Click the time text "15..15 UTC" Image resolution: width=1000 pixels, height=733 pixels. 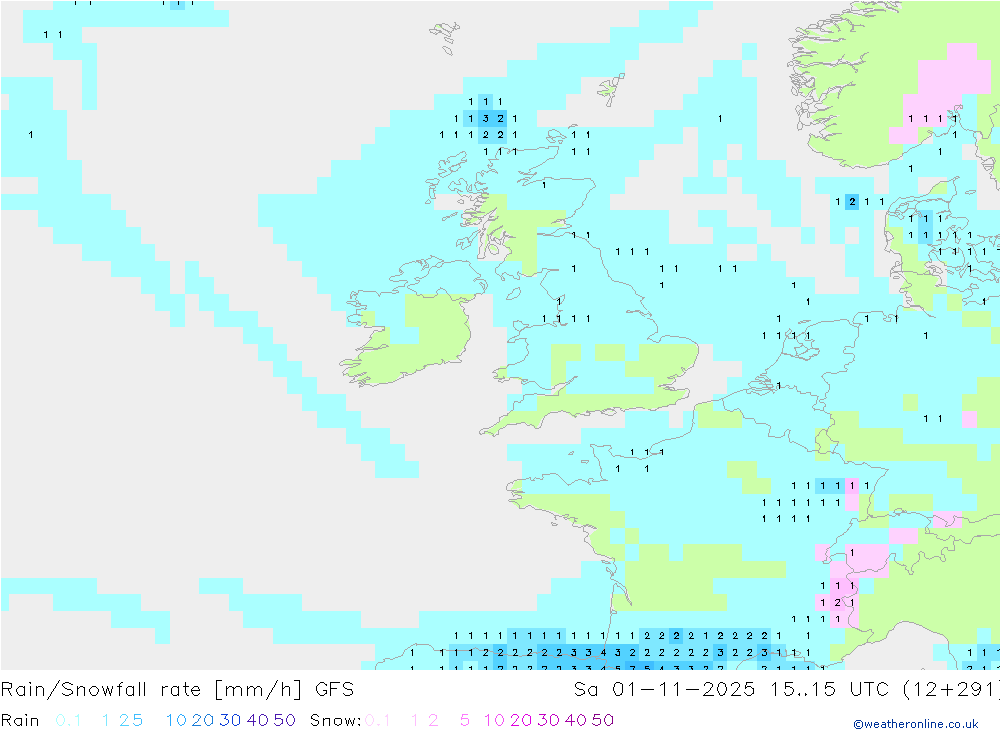click(832, 690)
